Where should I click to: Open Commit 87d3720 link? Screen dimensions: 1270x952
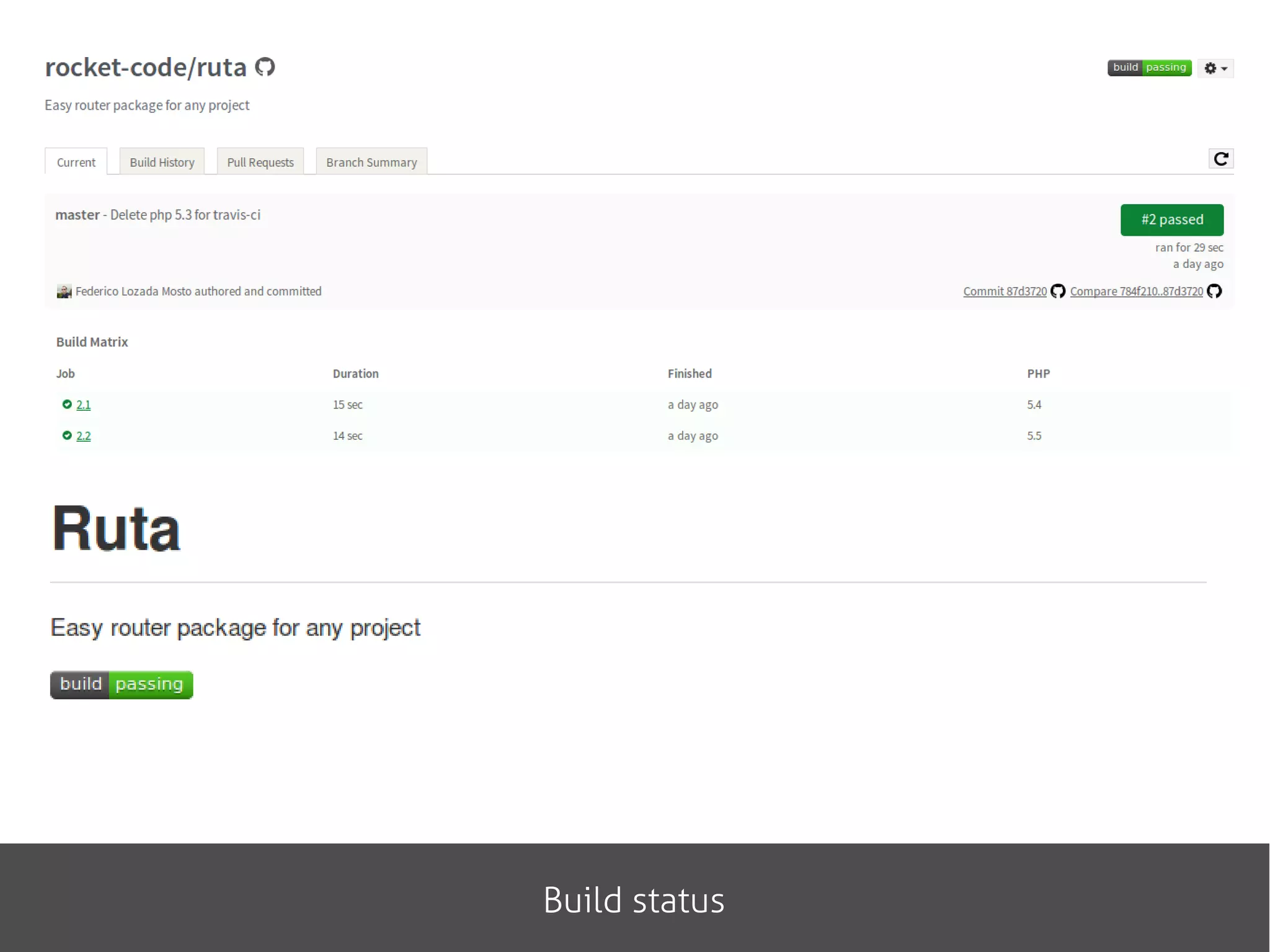pyautogui.click(x=1005, y=291)
